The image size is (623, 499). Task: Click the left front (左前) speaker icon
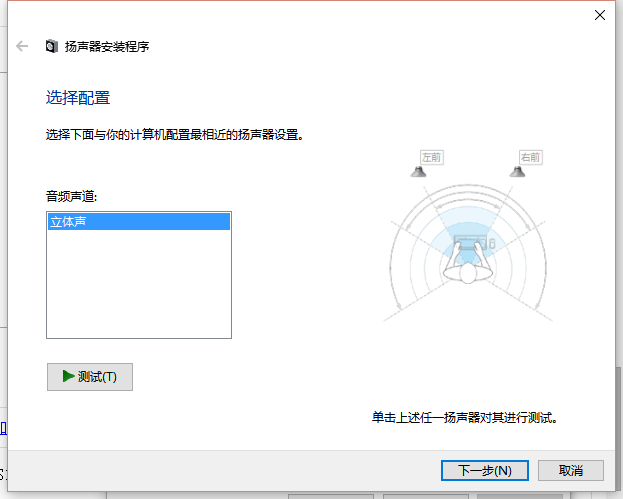(x=418, y=172)
